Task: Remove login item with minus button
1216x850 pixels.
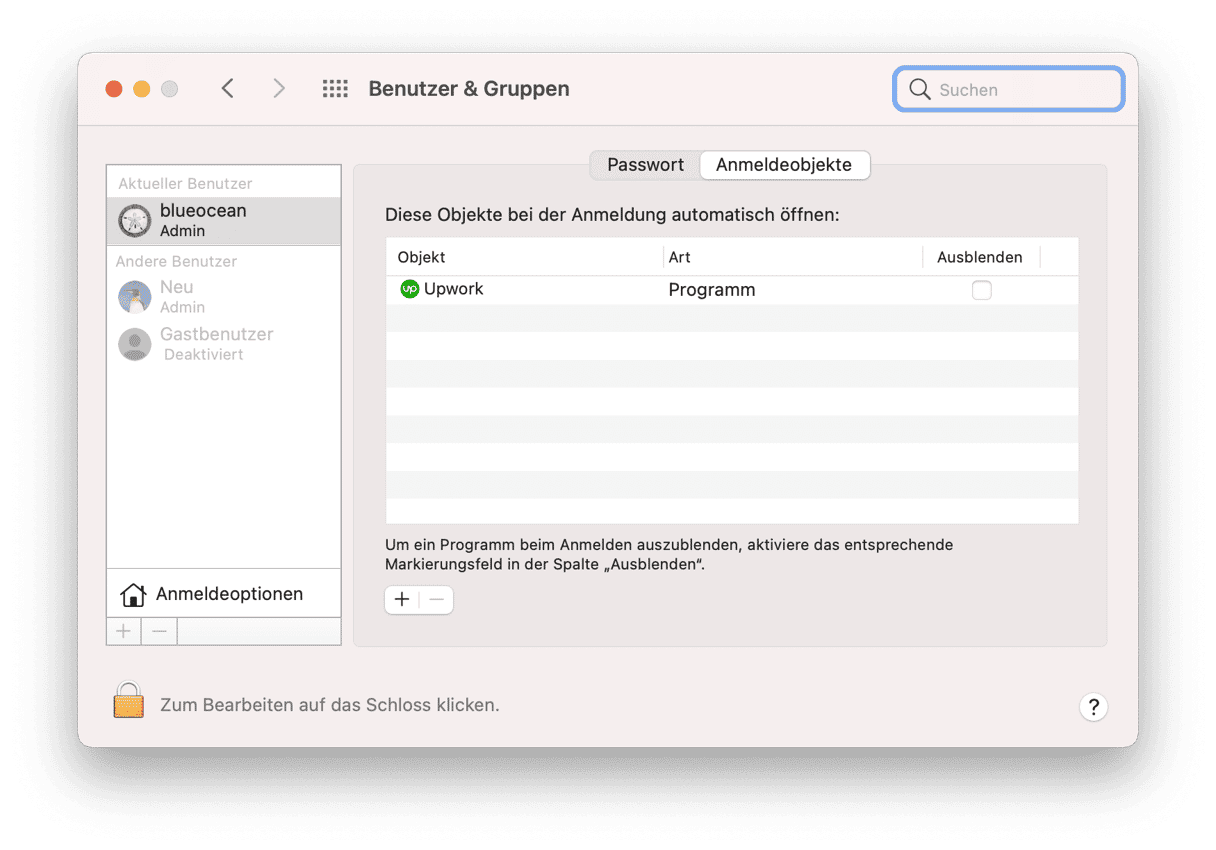Action: (x=436, y=600)
